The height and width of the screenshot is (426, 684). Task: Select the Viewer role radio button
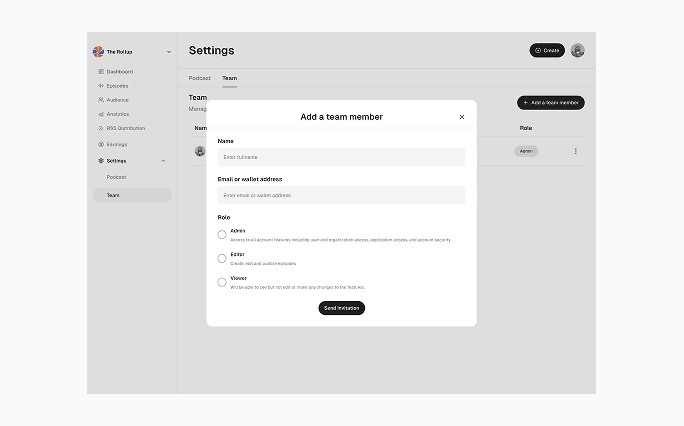click(222, 282)
